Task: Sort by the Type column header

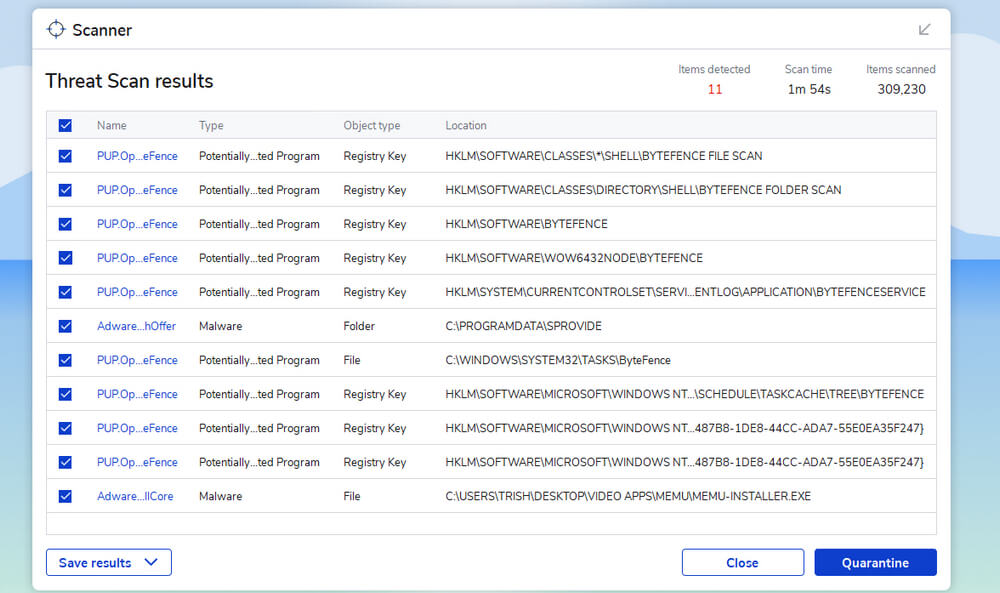Action: coord(211,126)
